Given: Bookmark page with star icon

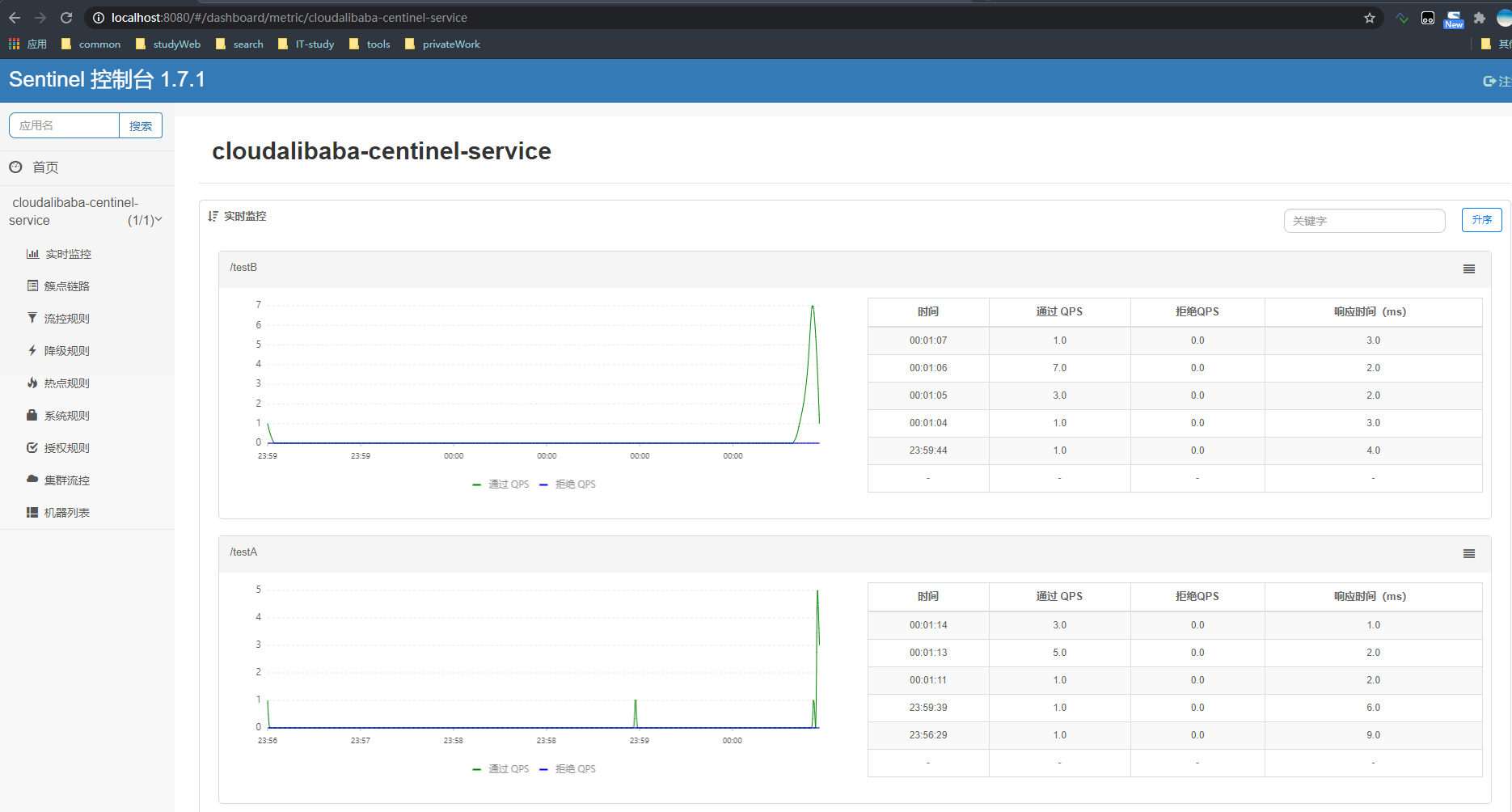Looking at the screenshot, I should click(x=1370, y=18).
